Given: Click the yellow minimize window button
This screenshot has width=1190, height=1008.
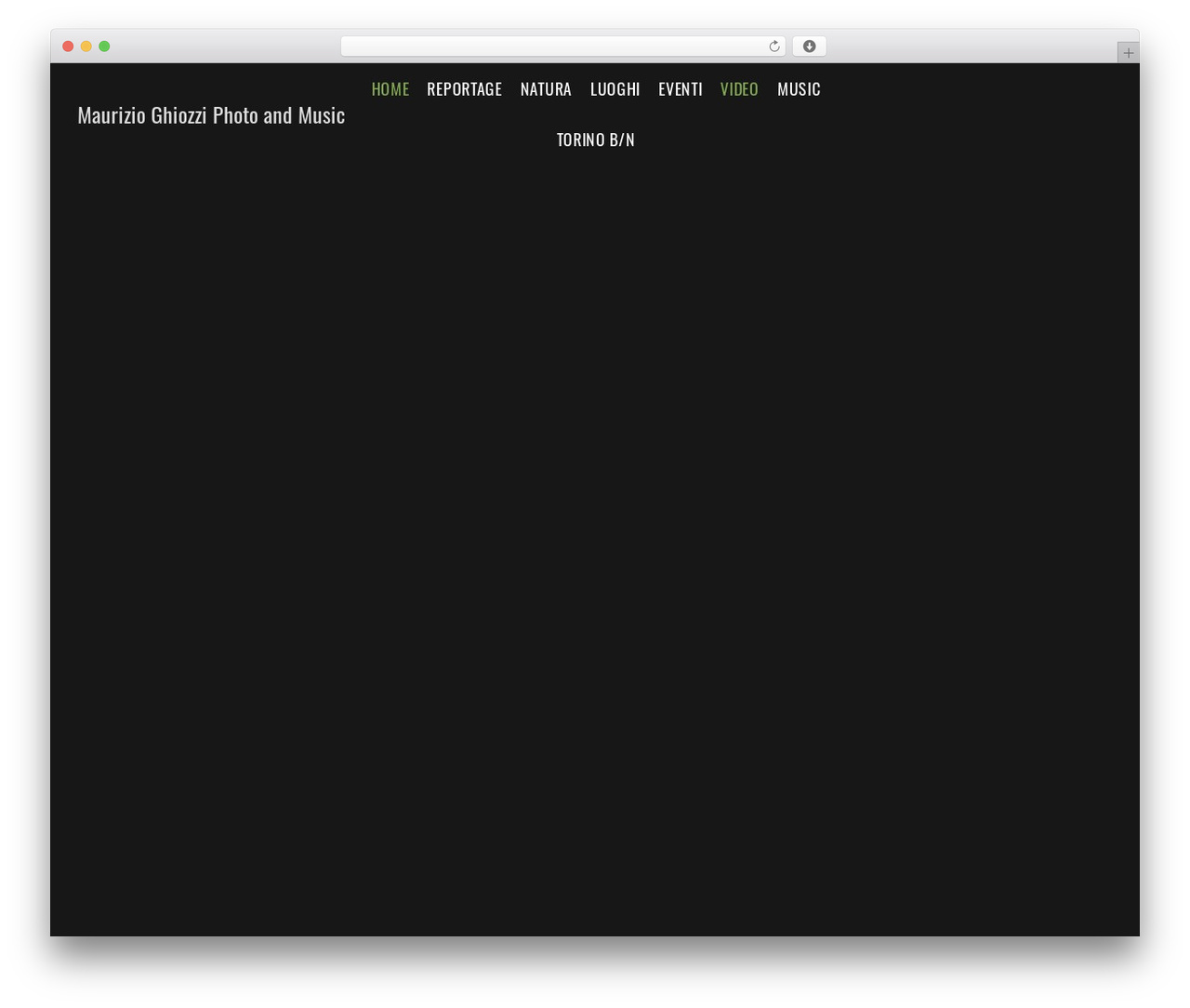Looking at the screenshot, I should pyautogui.click(x=86, y=46).
